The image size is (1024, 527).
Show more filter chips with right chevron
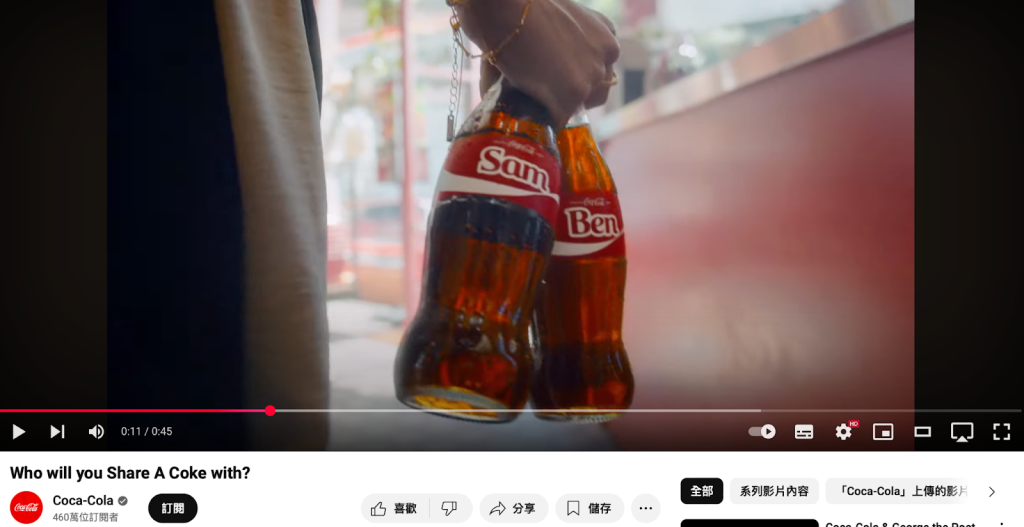992,492
